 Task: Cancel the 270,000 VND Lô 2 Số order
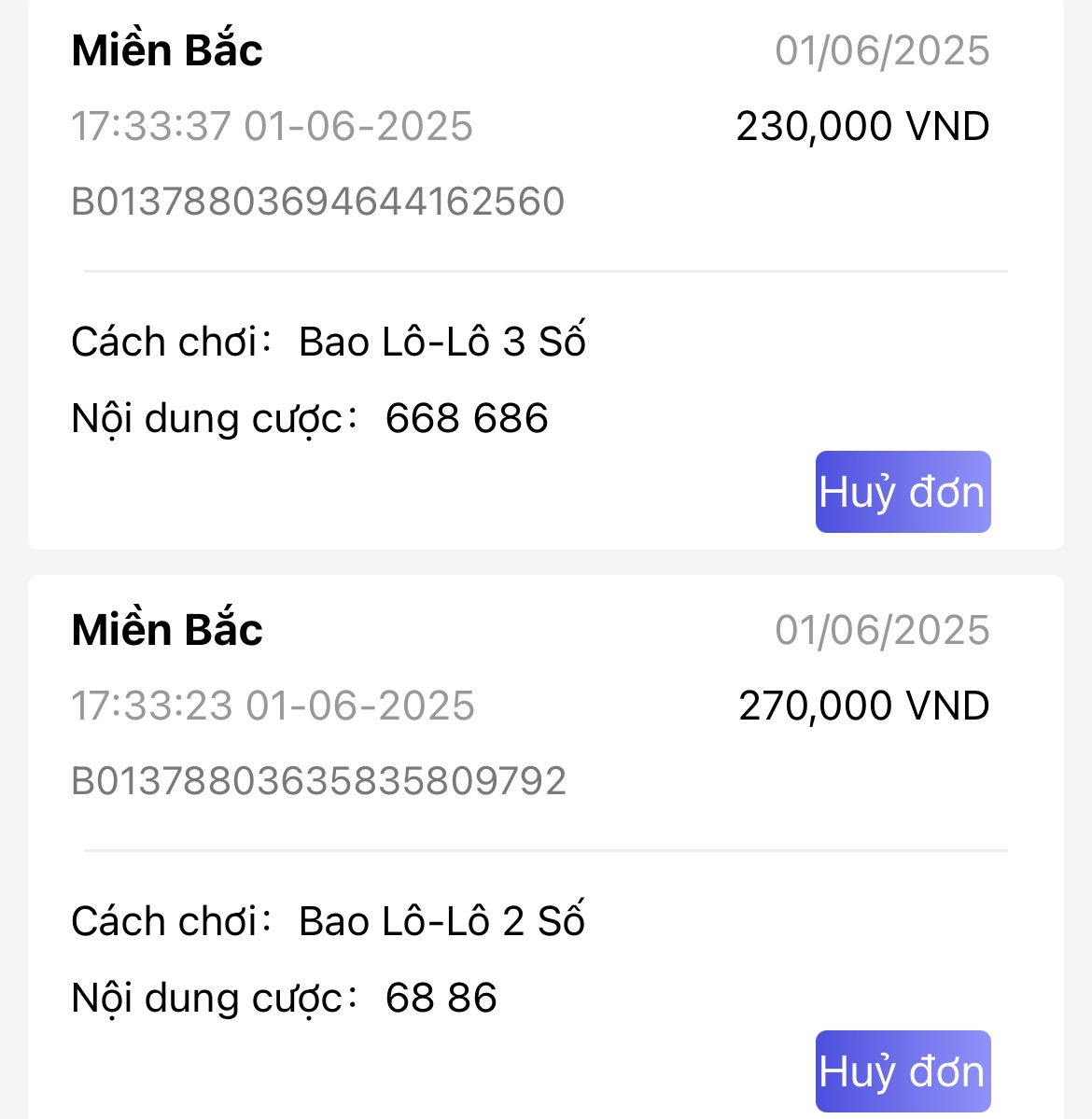pyautogui.click(x=903, y=1070)
